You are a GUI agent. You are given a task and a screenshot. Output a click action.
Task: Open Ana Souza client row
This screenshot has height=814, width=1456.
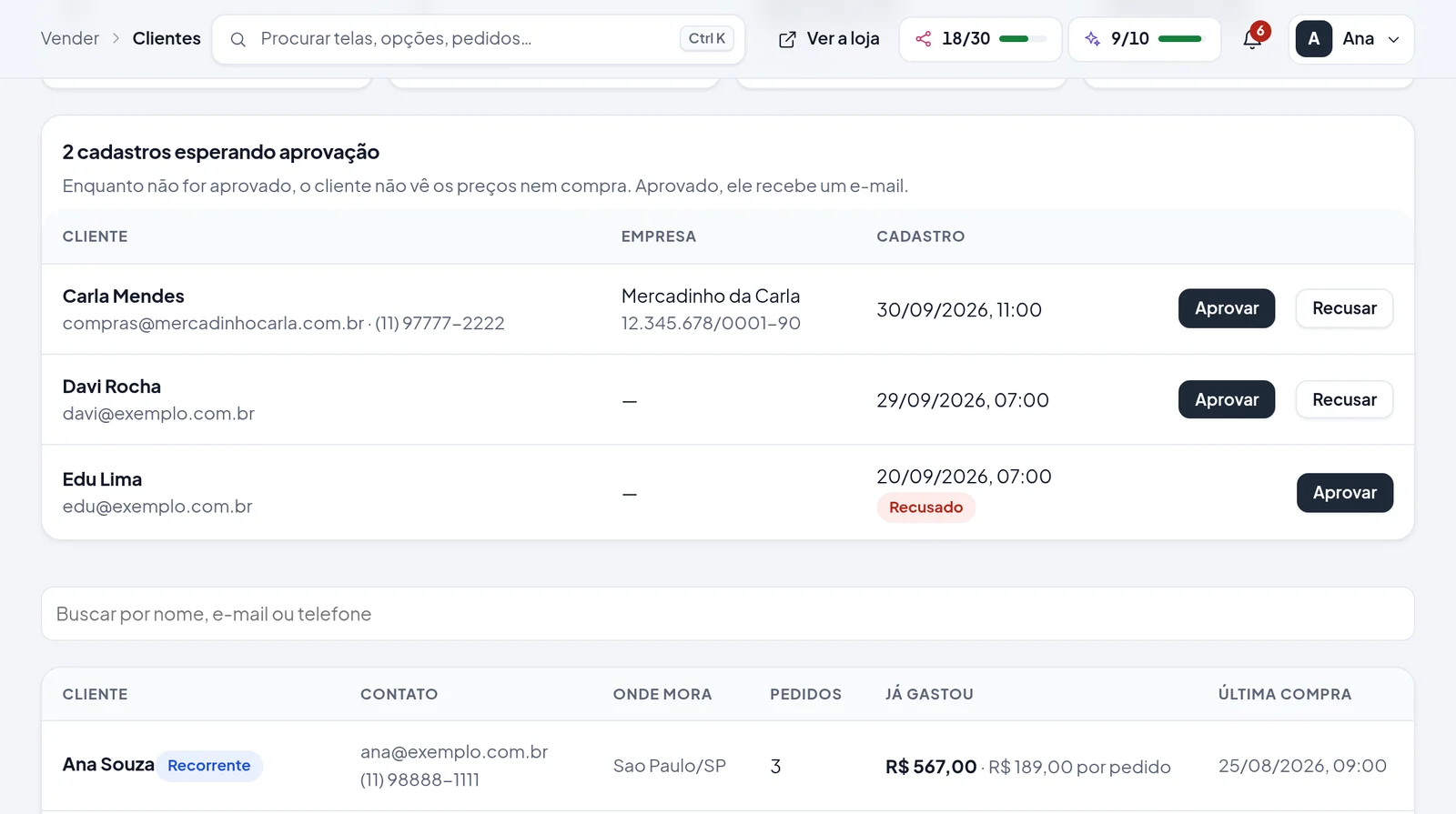click(728, 766)
